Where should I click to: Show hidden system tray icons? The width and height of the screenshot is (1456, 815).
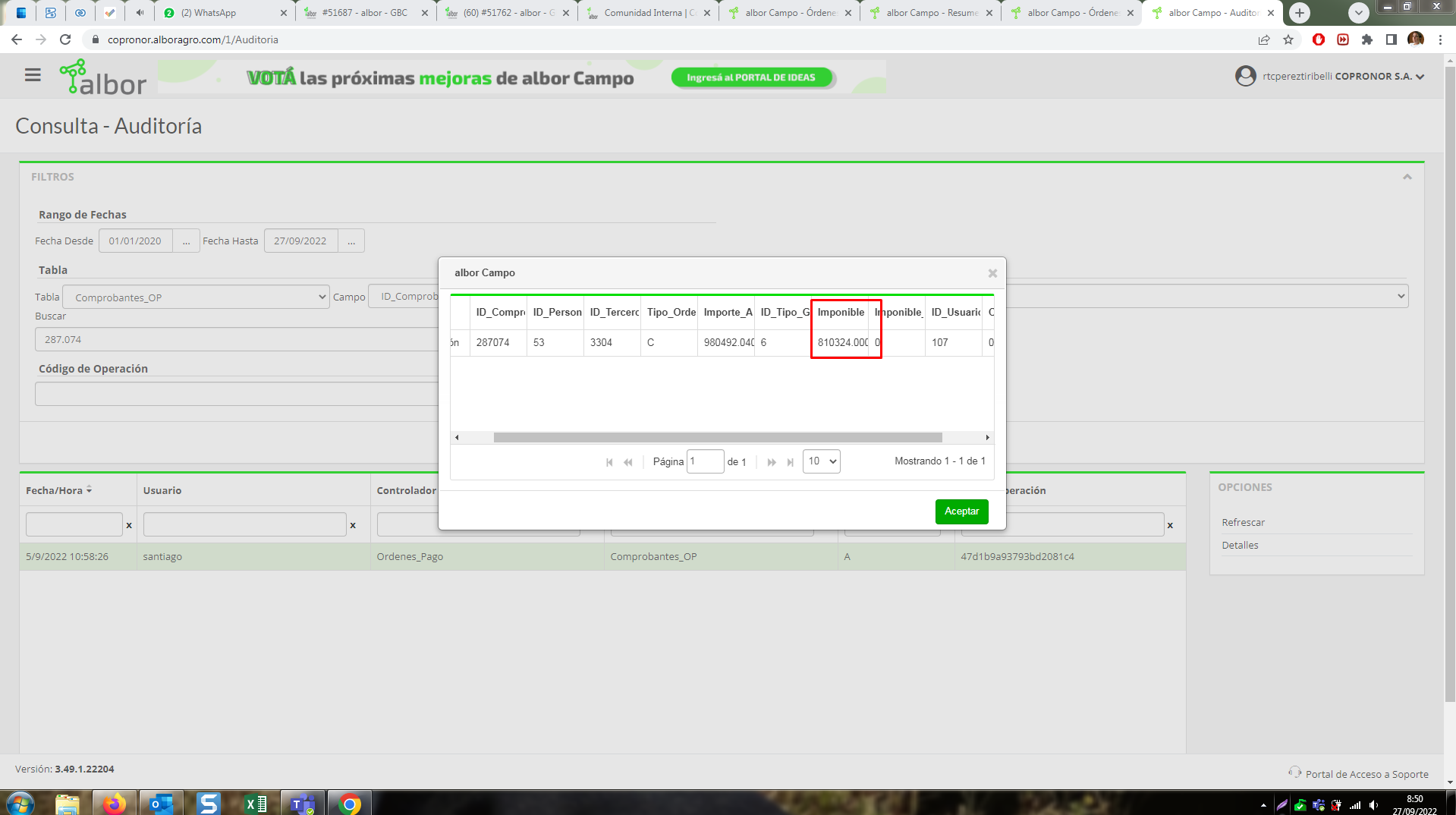pos(1263,805)
